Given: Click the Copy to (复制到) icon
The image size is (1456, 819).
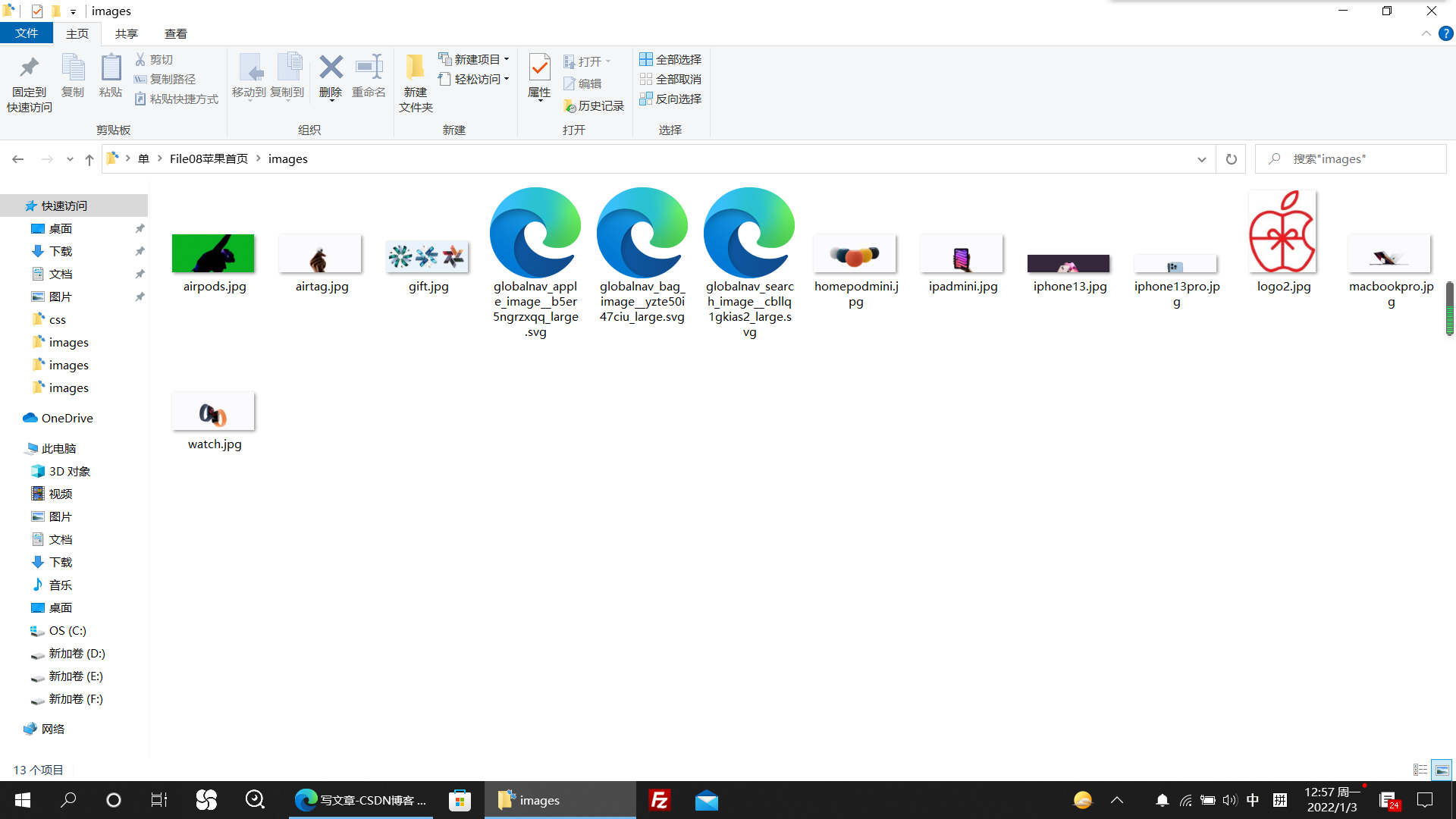Looking at the screenshot, I should click(x=288, y=68).
